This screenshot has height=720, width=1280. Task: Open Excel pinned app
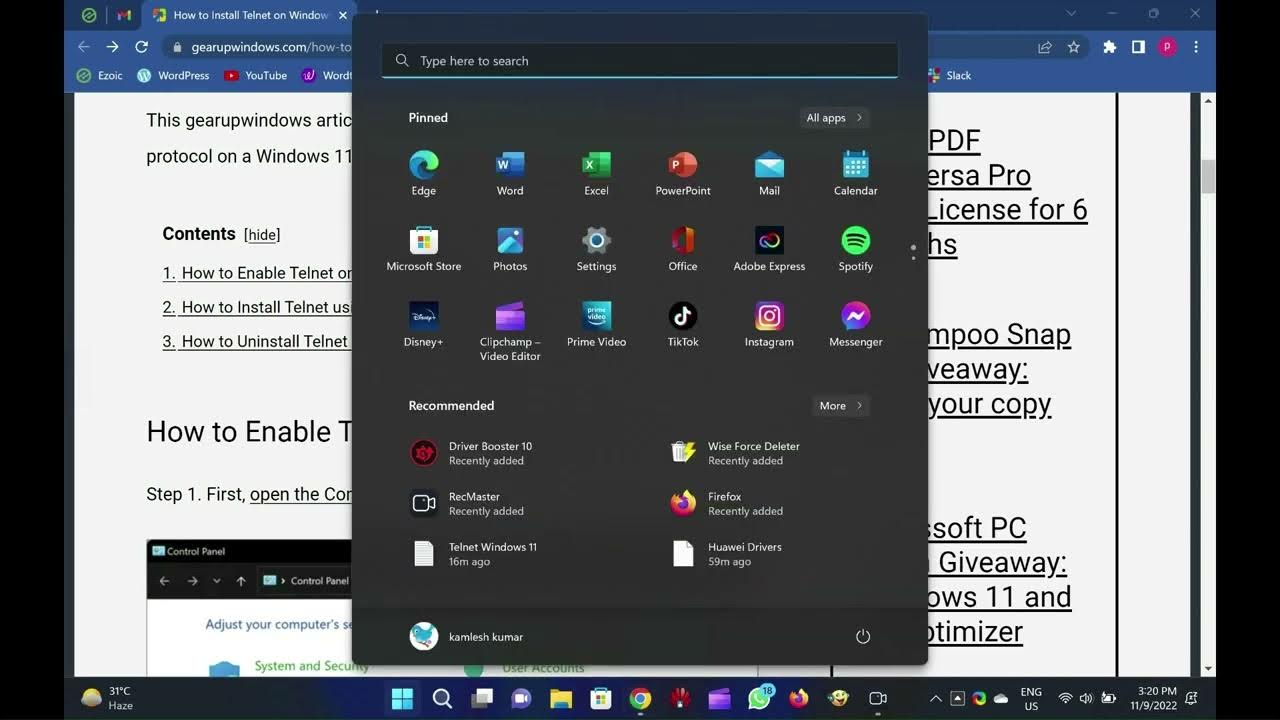click(596, 173)
